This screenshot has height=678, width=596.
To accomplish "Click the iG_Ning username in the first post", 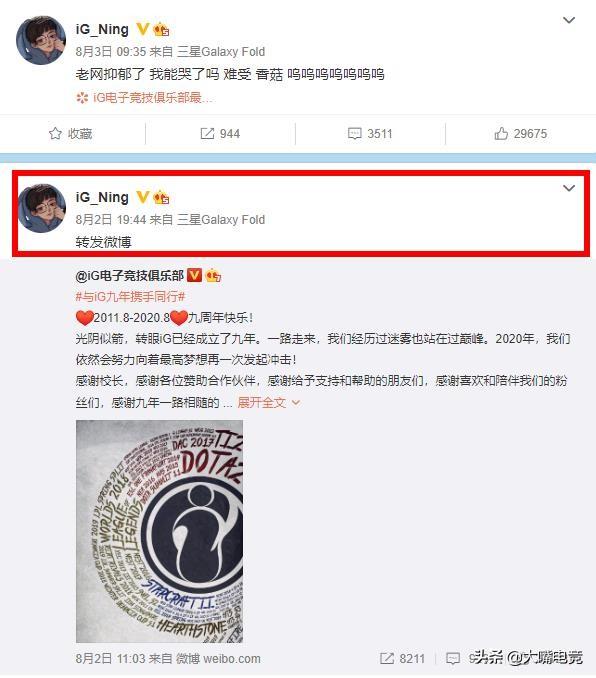I will point(102,29).
